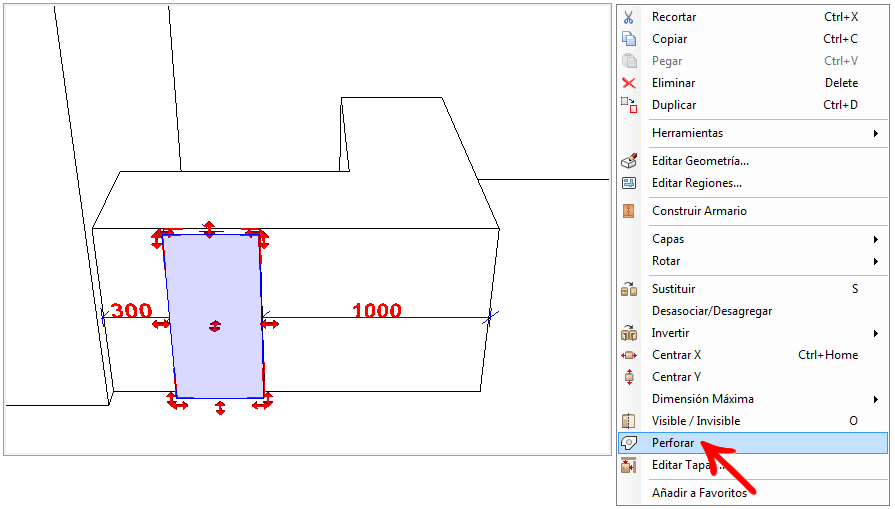Click the left-middle horizontal resize handle
895x509 pixels.
point(161,324)
